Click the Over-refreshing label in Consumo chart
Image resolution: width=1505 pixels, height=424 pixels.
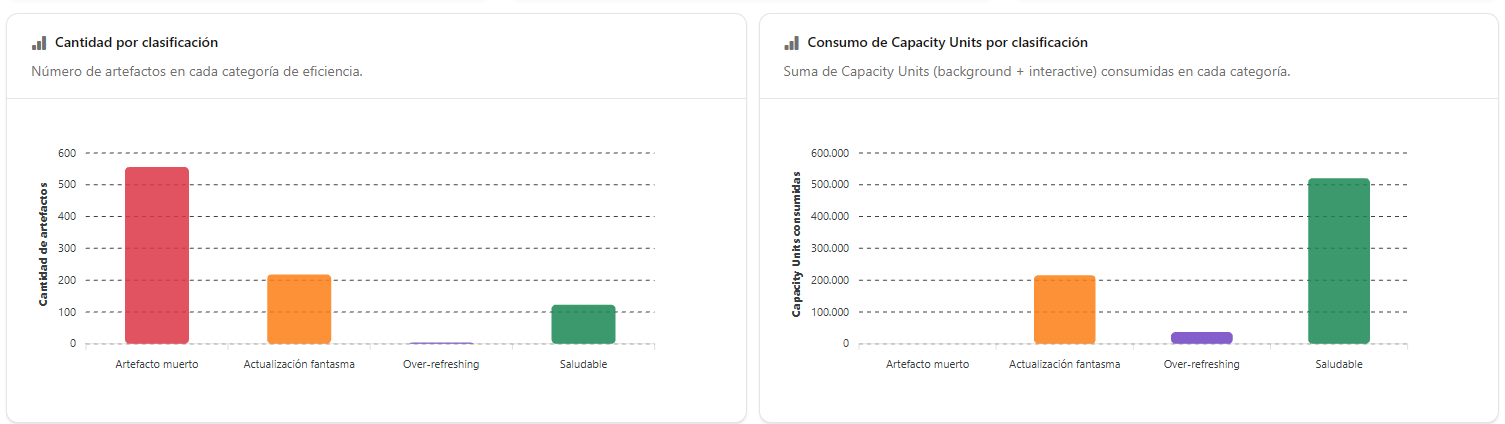tap(1202, 364)
